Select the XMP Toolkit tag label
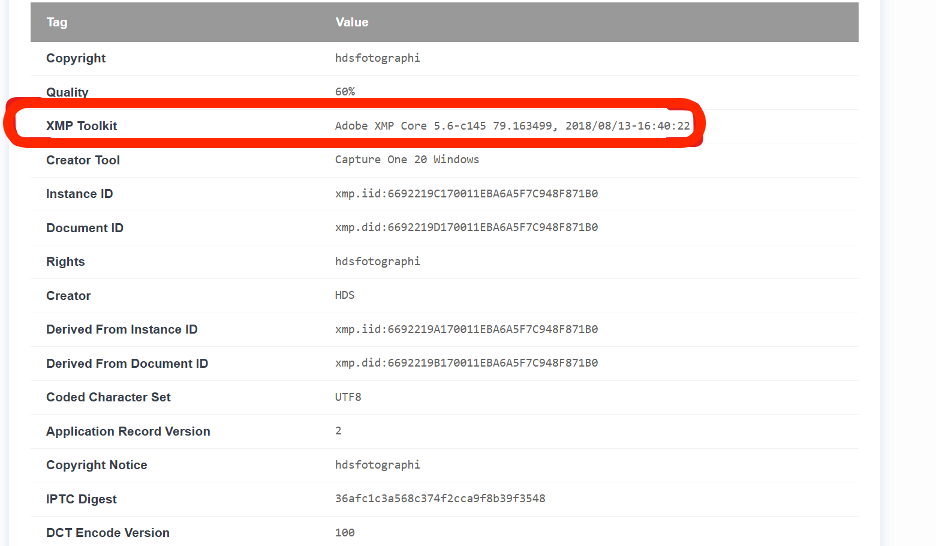Viewport: 936px width, 546px height. tap(82, 126)
